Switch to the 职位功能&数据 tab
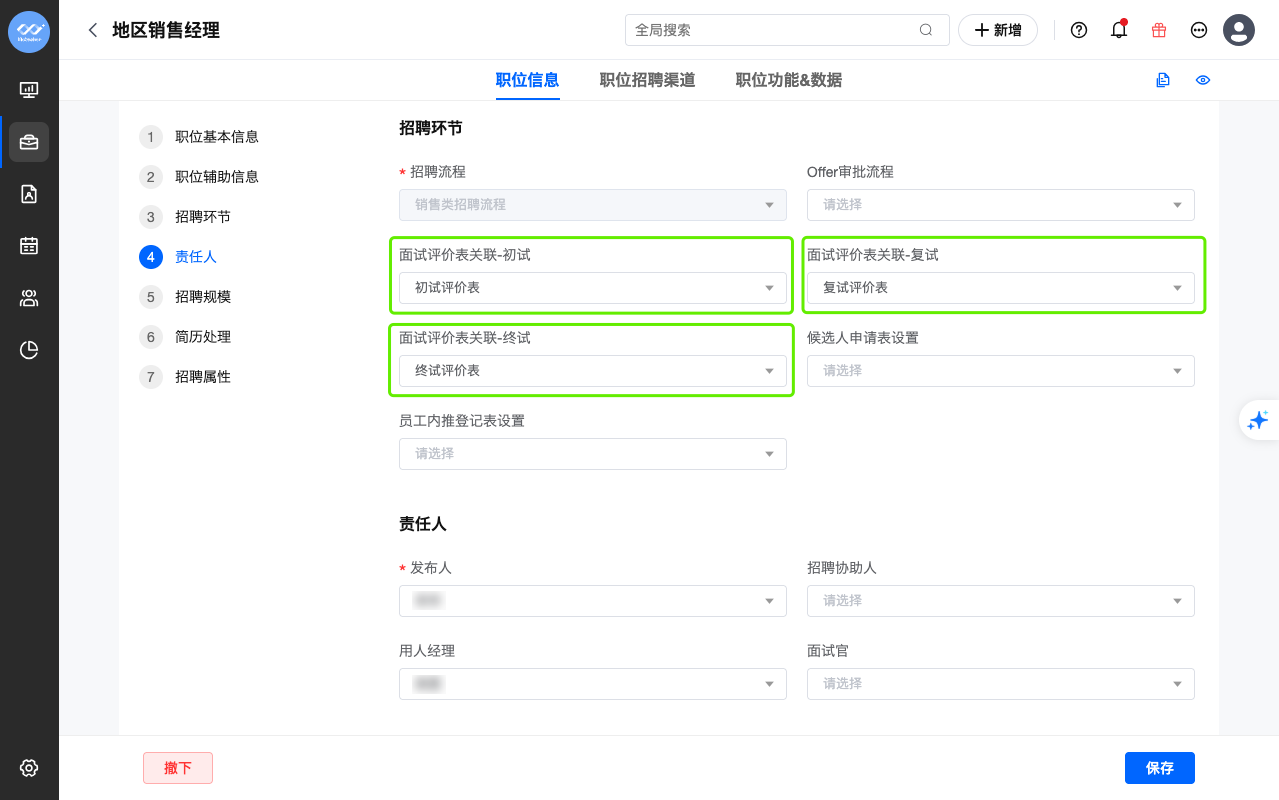Viewport: 1279px width, 800px height. [788, 80]
